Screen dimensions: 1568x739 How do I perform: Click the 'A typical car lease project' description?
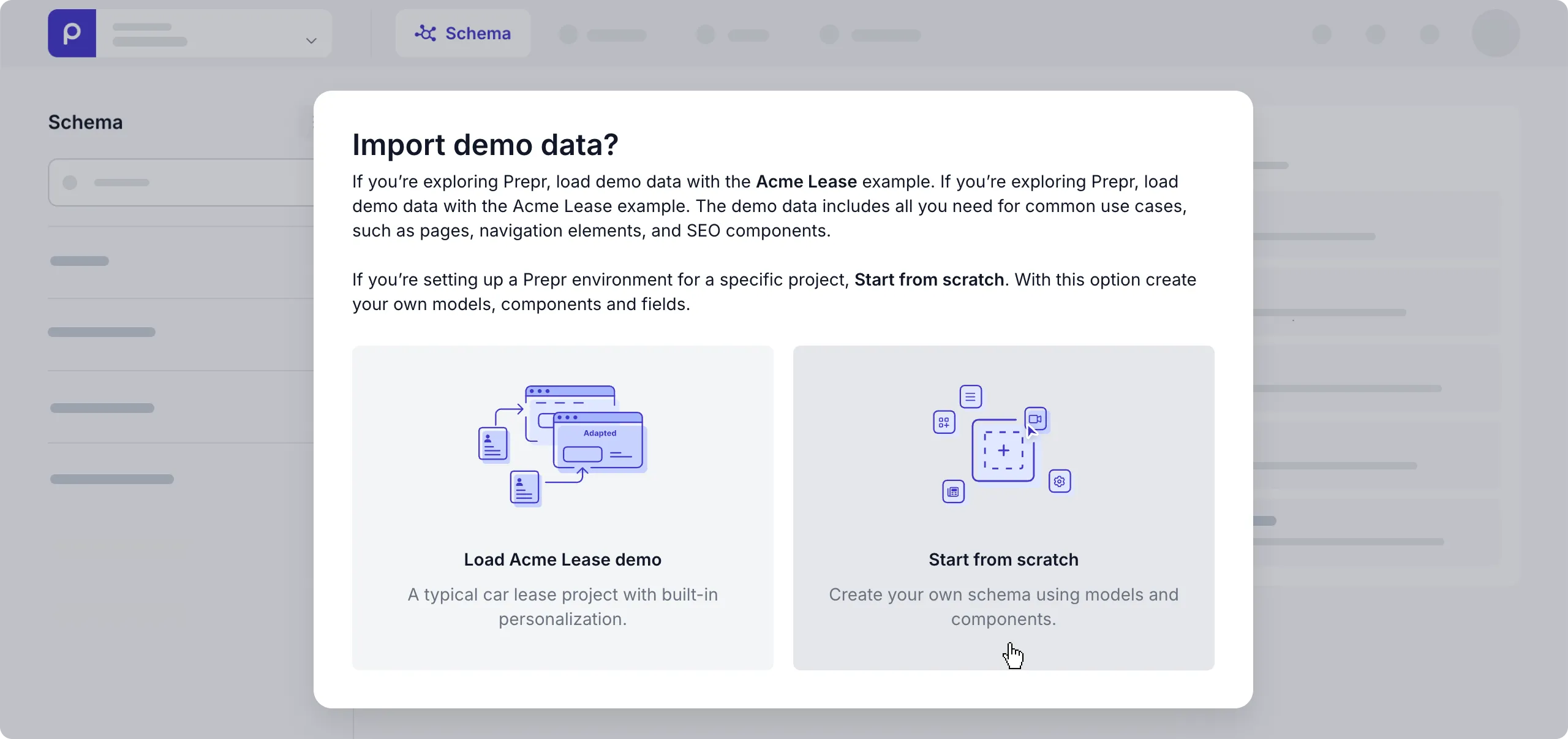562,607
